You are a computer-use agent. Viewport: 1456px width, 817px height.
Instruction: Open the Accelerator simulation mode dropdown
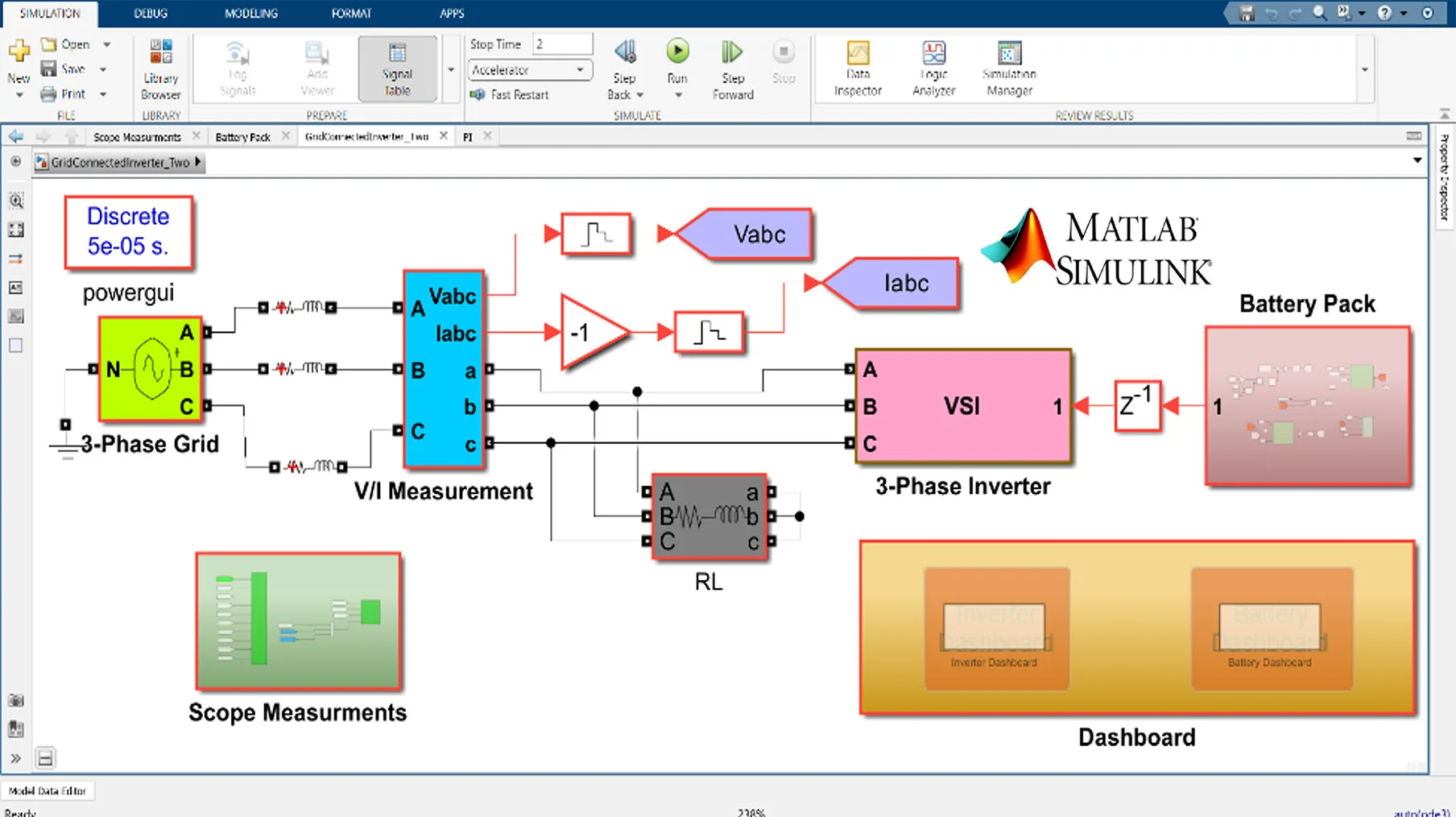tap(530, 70)
